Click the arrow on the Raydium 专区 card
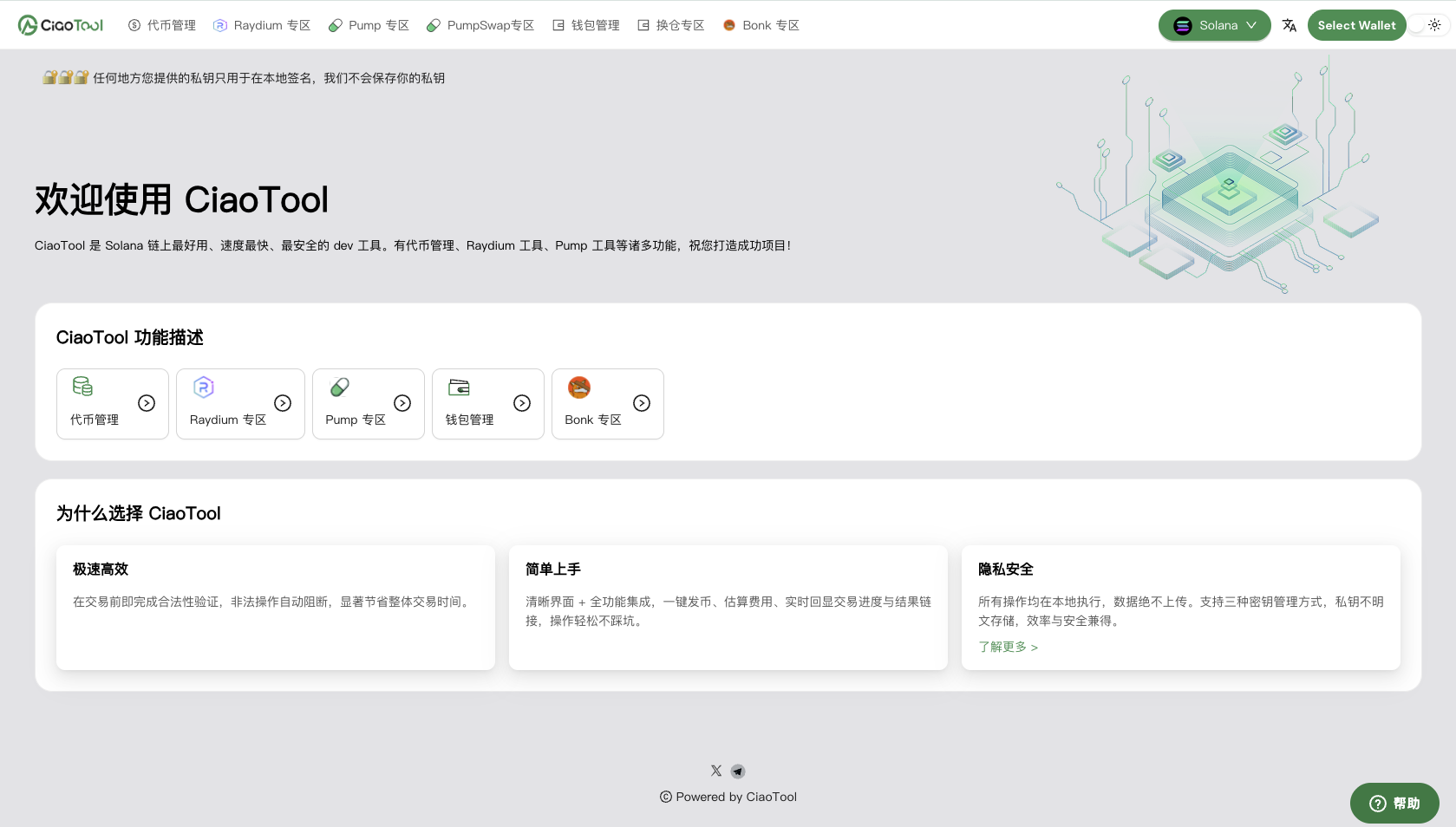Screen dimensions: 1456x827 point(283,403)
